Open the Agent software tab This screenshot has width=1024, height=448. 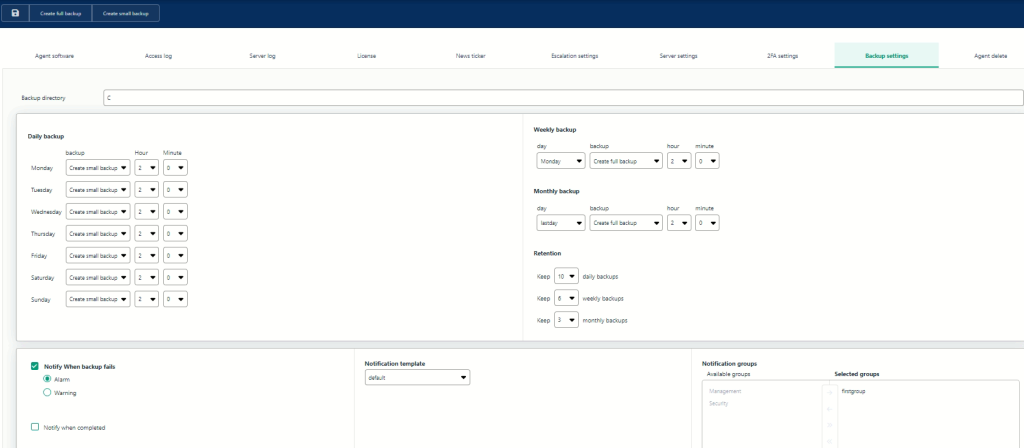point(54,56)
